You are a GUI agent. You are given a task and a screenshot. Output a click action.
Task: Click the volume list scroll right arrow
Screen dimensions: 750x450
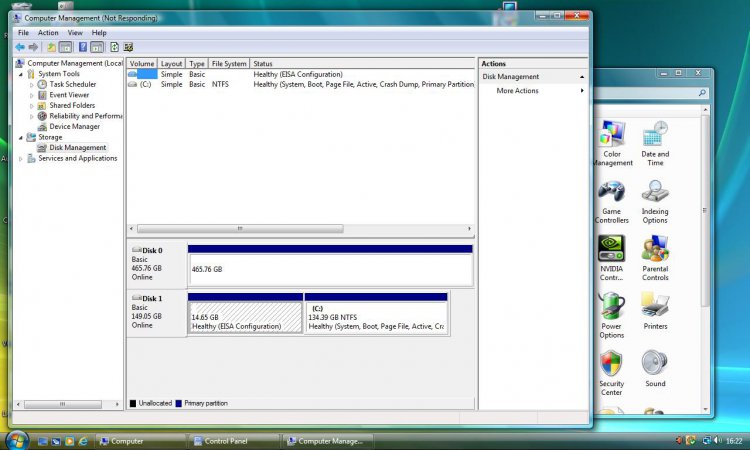tap(469, 229)
